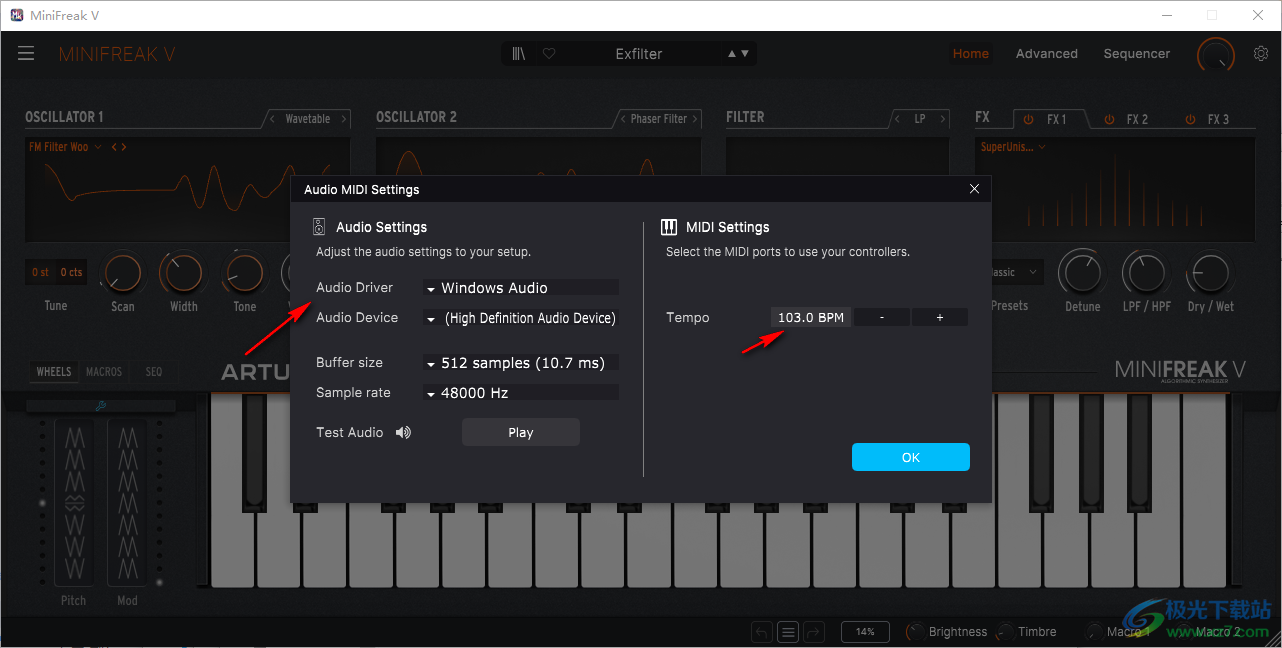Increase tempo with the plus button
The height and width of the screenshot is (648, 1282).
tap(939, 318)
